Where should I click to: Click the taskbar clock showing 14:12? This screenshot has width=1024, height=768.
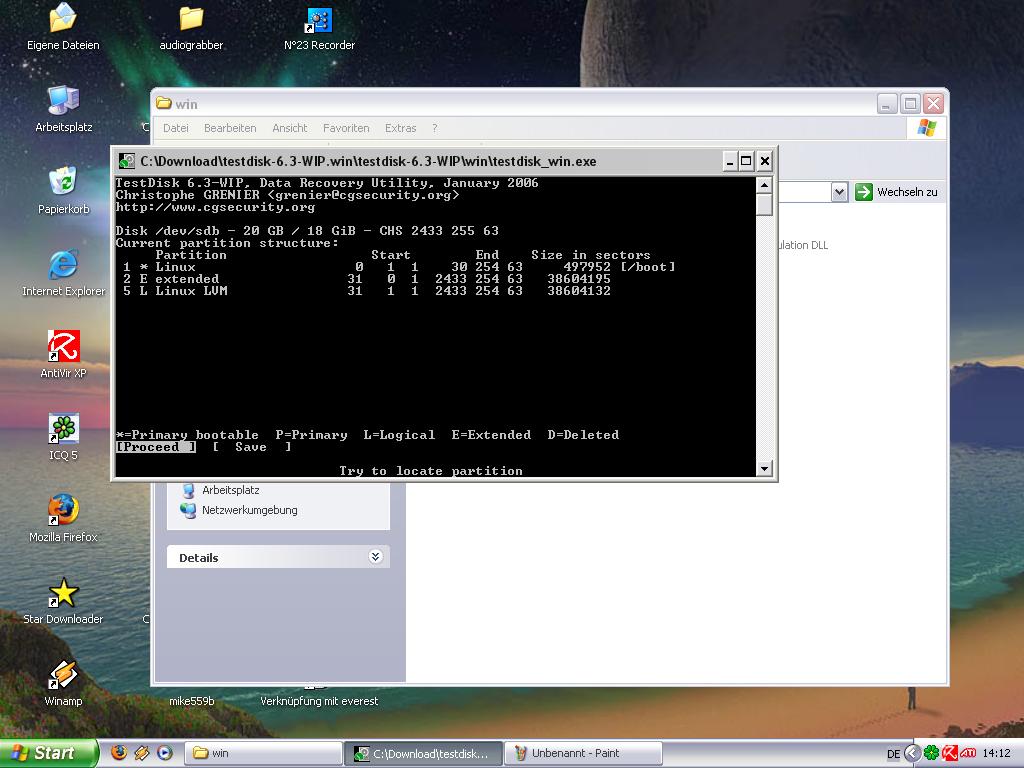pos(996,753)
